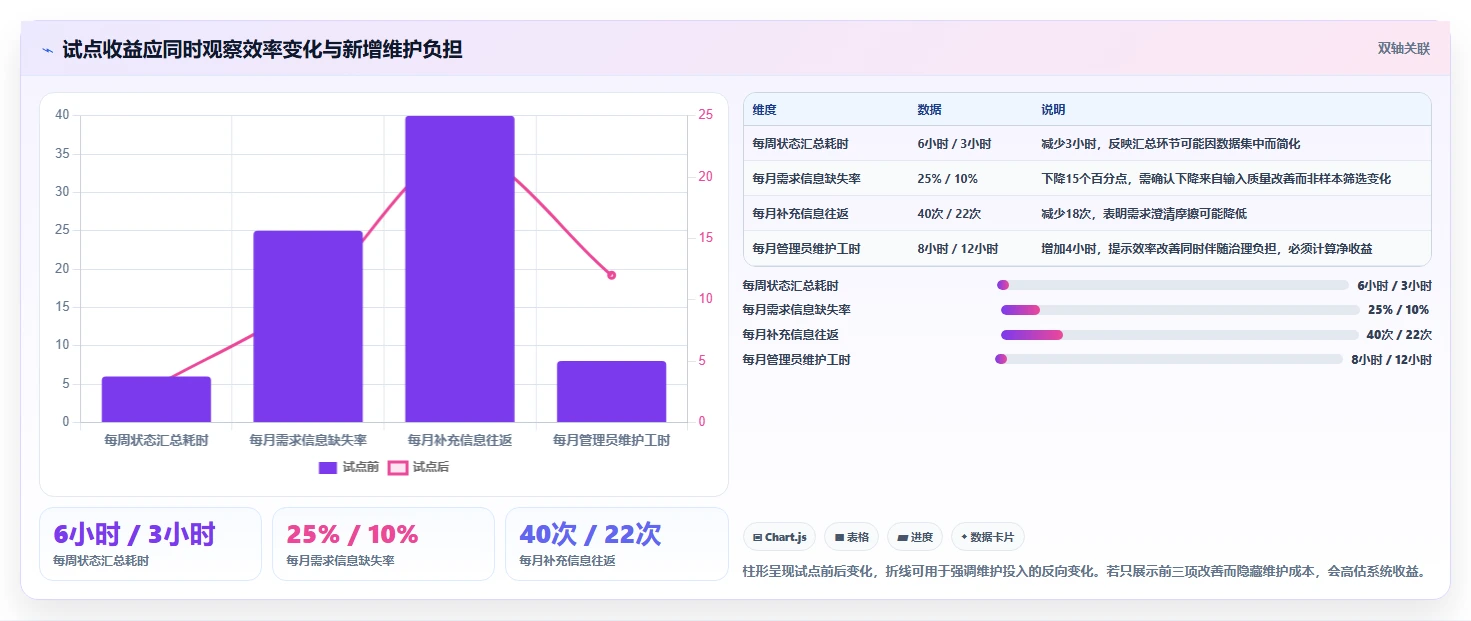This screenshot has width=1471, height=621.
Task: Click the purple bar for 每月需求信息缺失率
Action: click(x=308, y=326)
